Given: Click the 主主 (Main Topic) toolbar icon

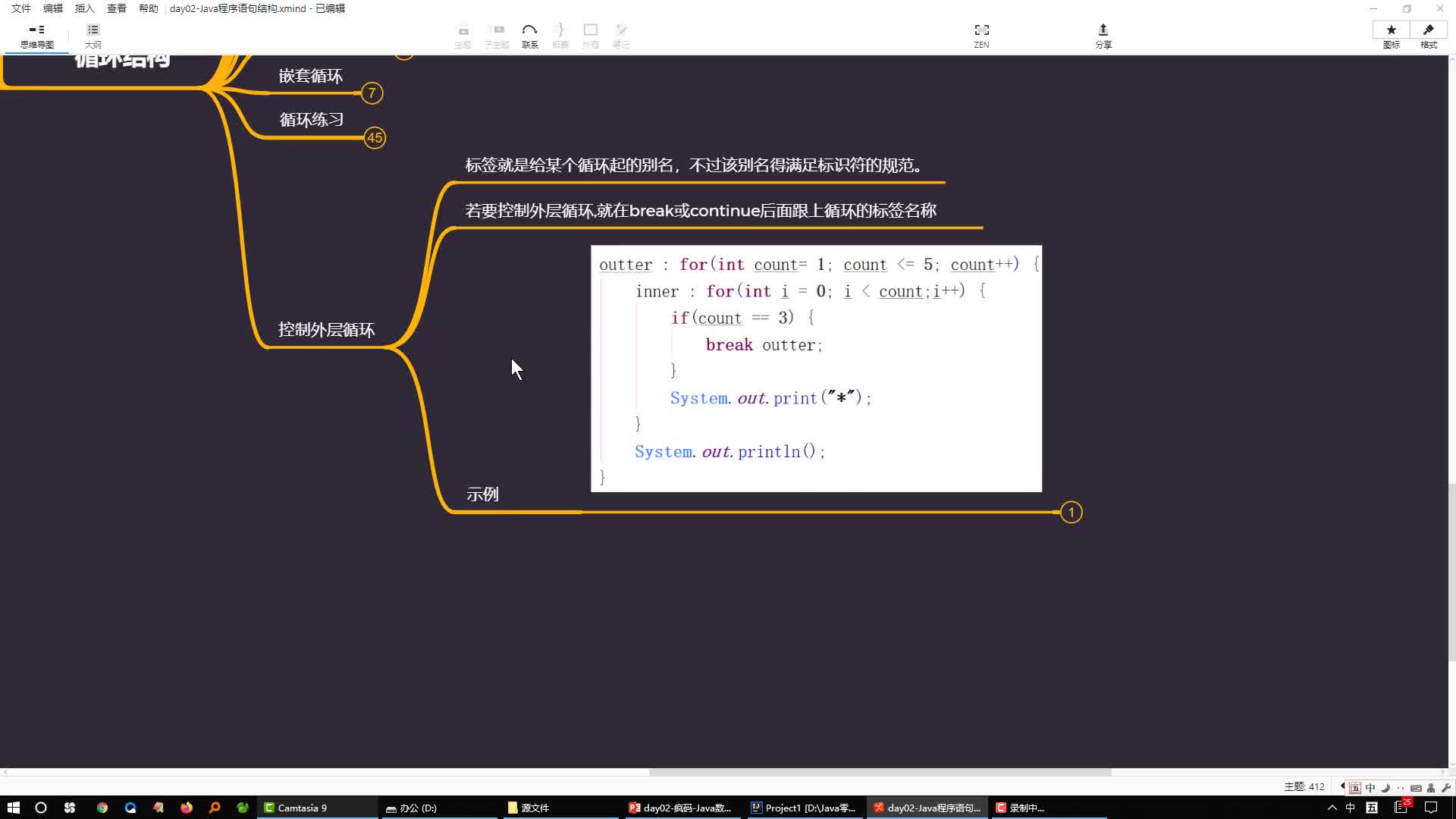Looking at the screenshot, I should pos(463,35).
